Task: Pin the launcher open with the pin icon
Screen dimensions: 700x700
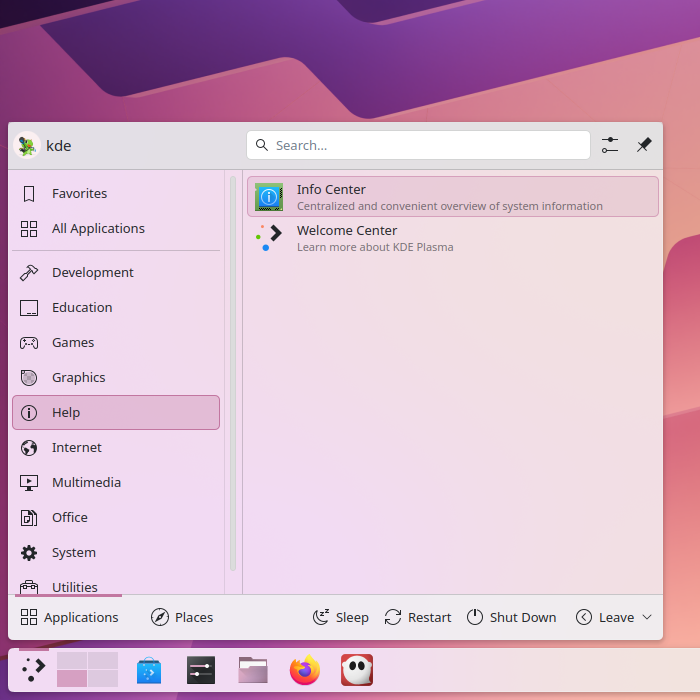Action: 644,145
